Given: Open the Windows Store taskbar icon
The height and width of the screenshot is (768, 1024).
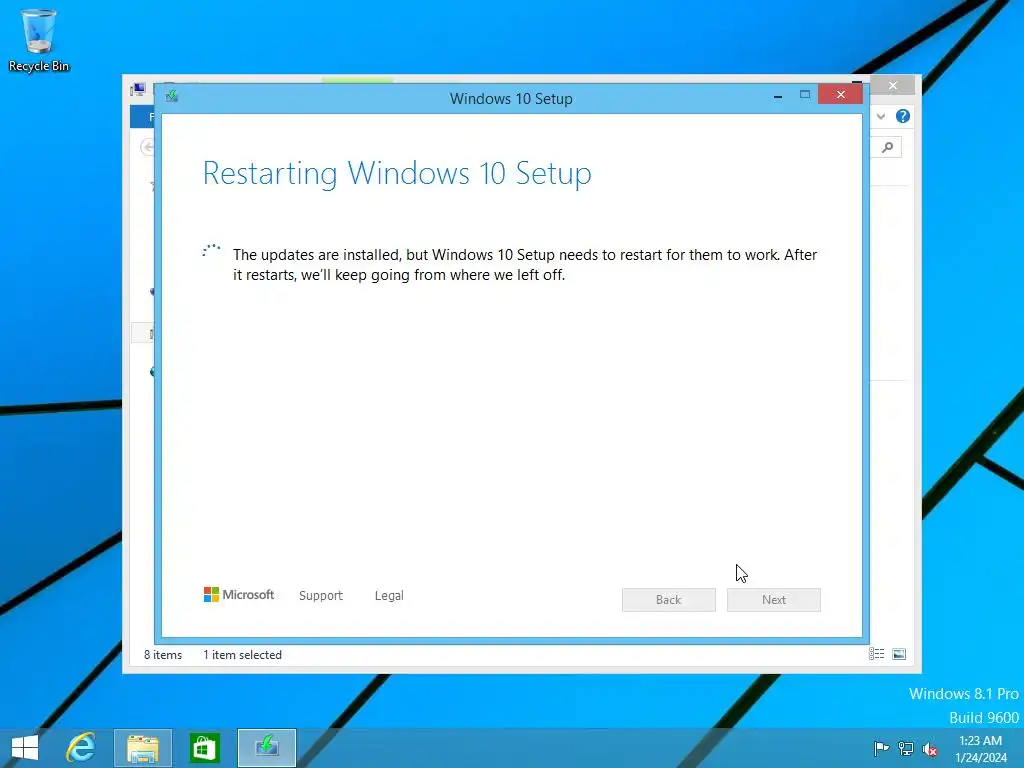Looking at the screenshot, I should [204, 748].
